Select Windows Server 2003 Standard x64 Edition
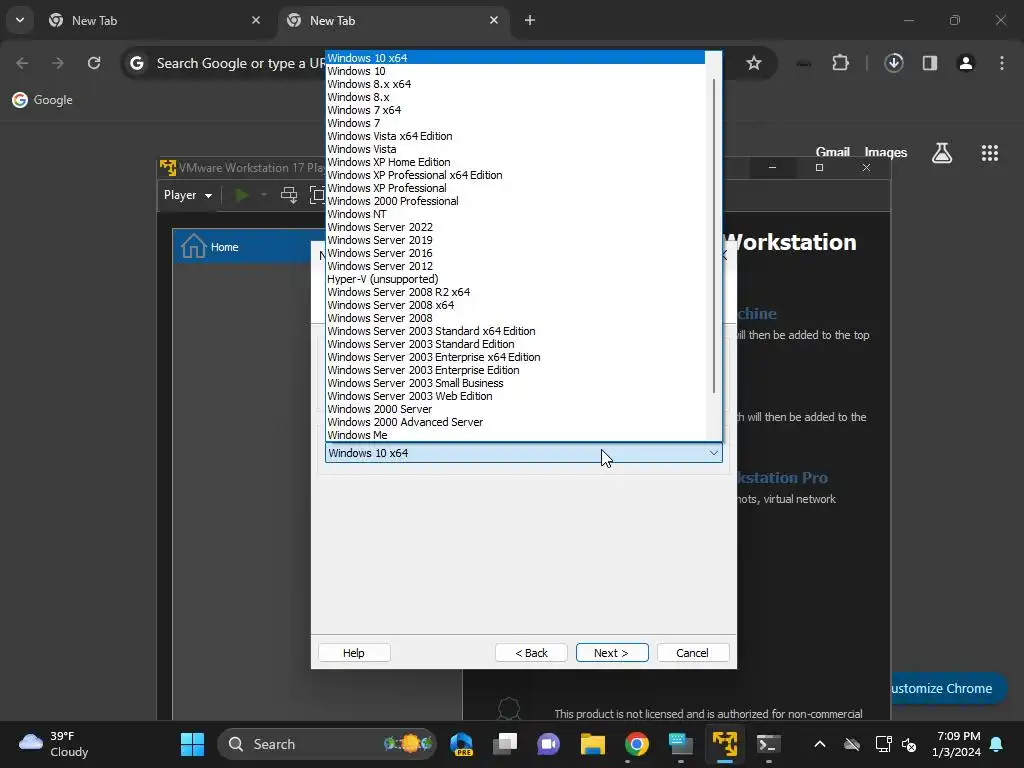Screen dimensions: 1024x768 coord(515,331)
